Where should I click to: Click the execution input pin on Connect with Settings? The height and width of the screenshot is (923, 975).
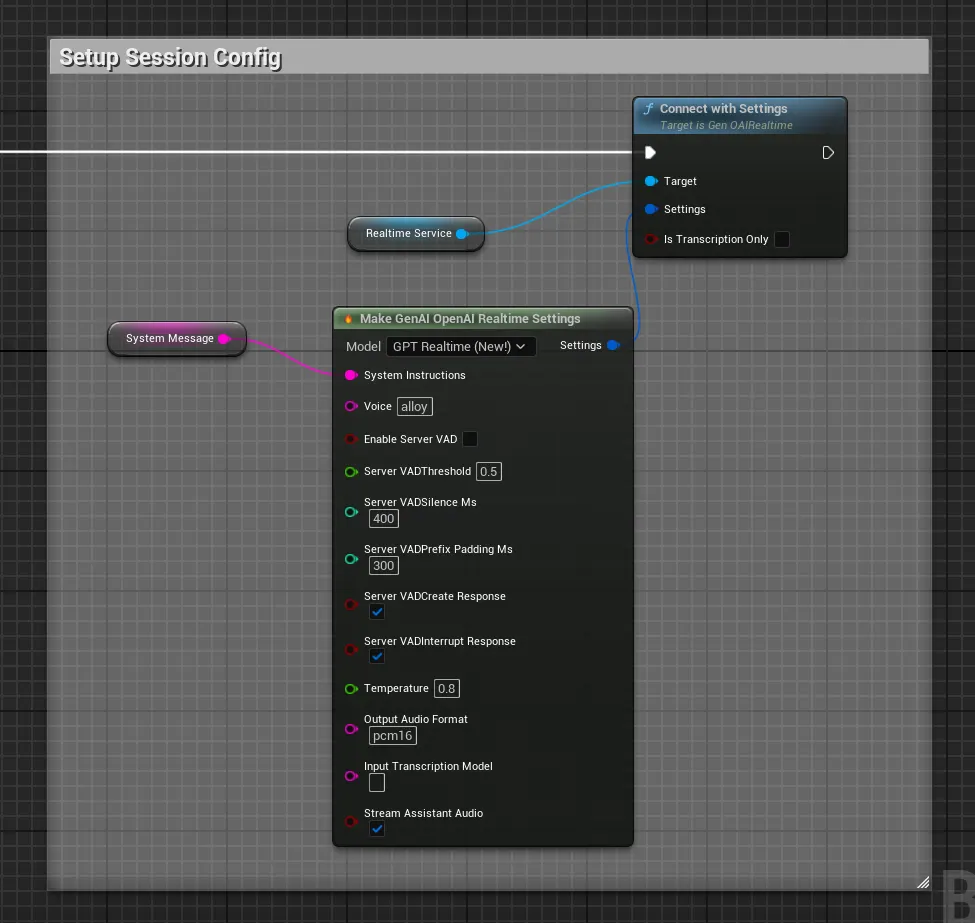pos(650,152)
